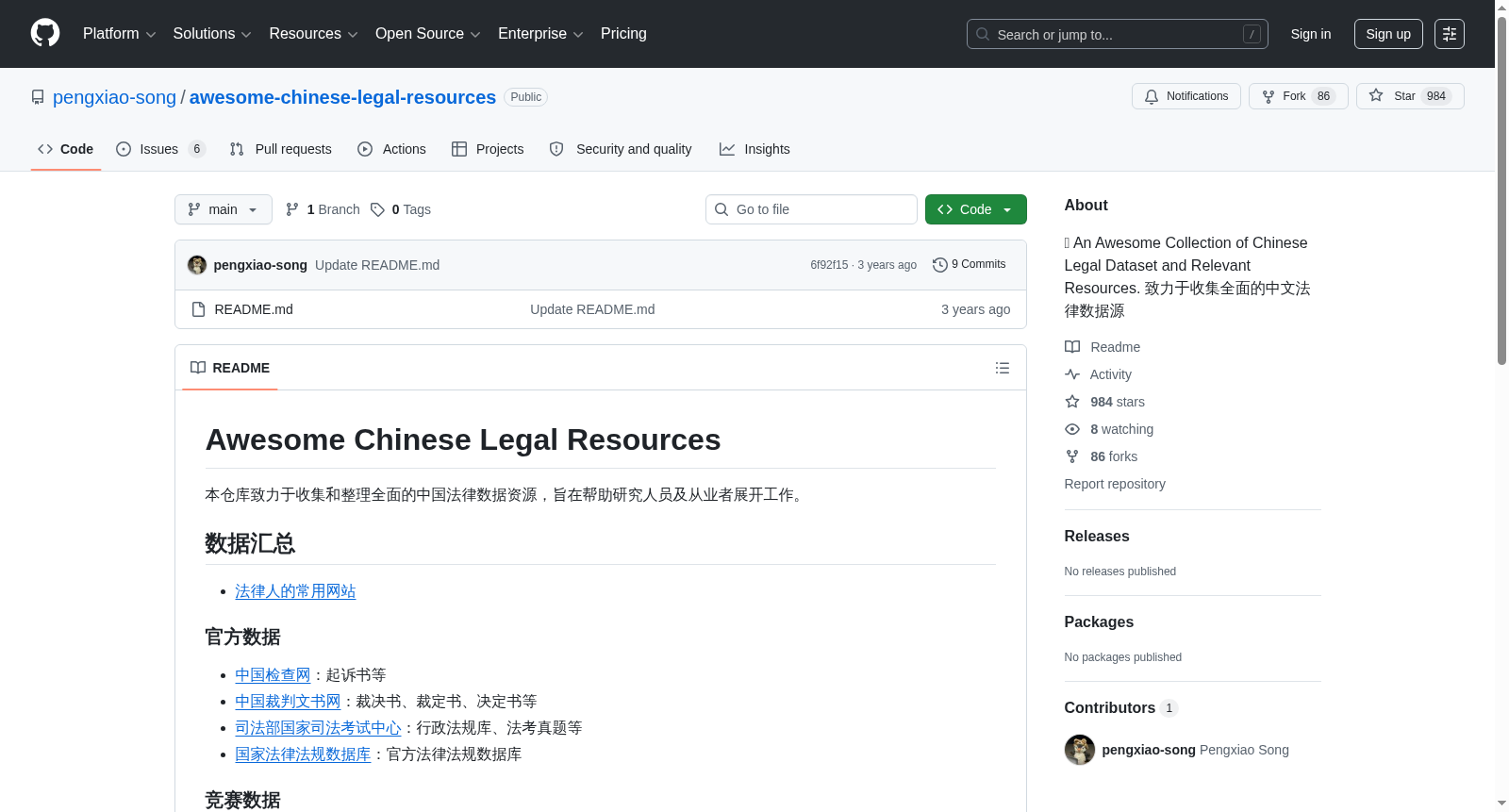The image size is (1509, 812).
Task: Open the 法律人的常用网站 link
Action: coord(295,591)
